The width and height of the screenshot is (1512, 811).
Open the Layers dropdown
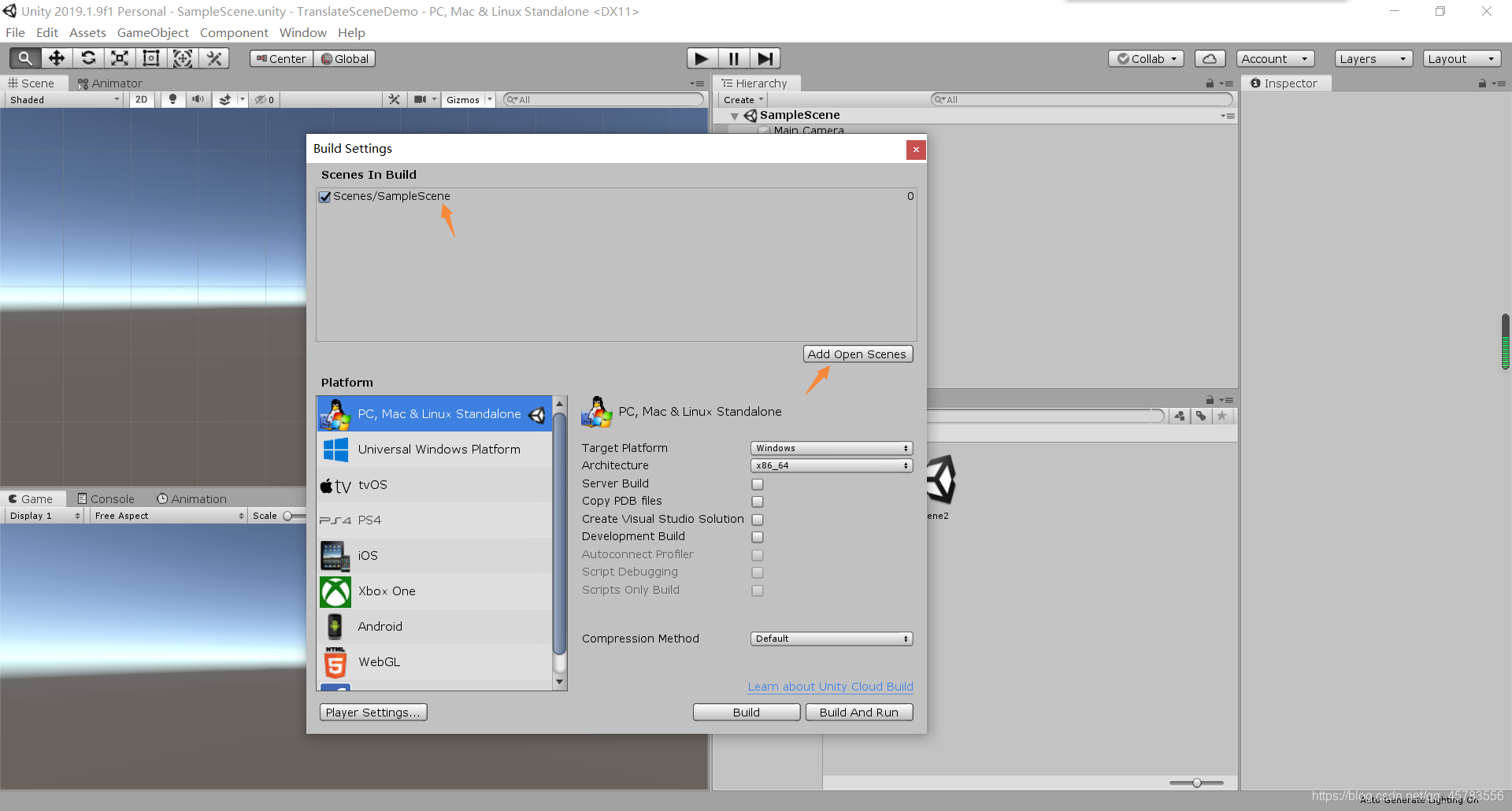click(1373, 59)
